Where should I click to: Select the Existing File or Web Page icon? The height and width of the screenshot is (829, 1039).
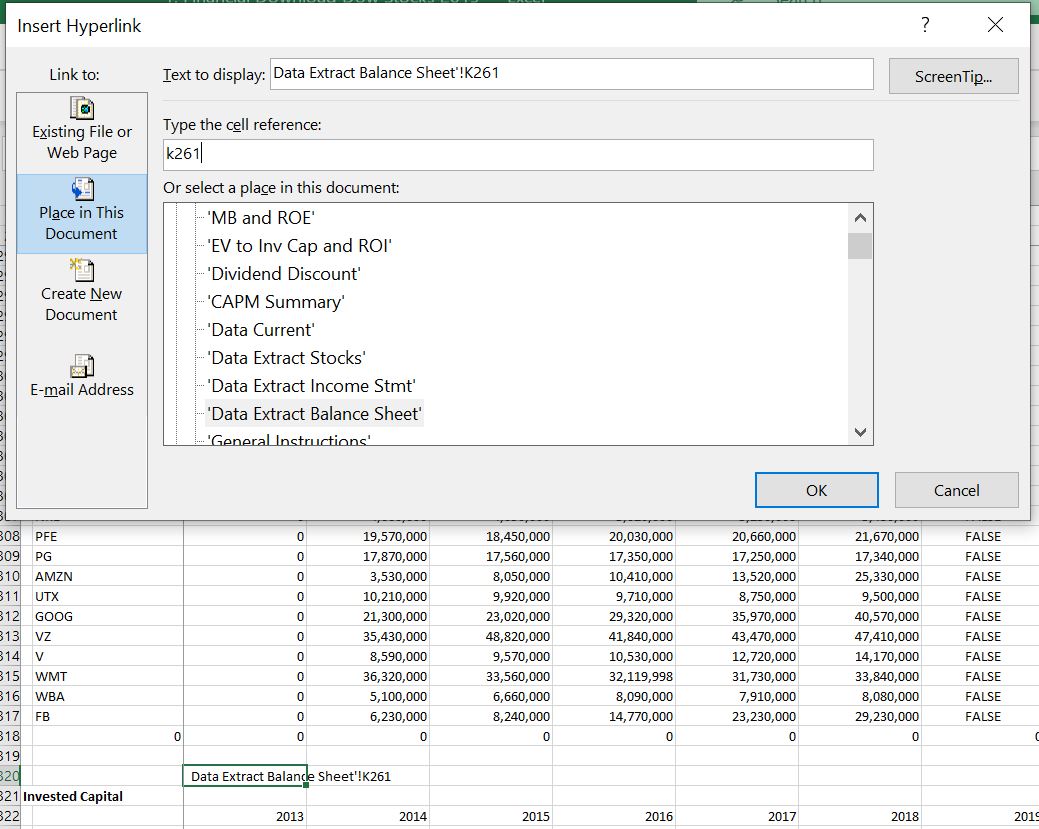pyautogui.click(x=81, y=108)
